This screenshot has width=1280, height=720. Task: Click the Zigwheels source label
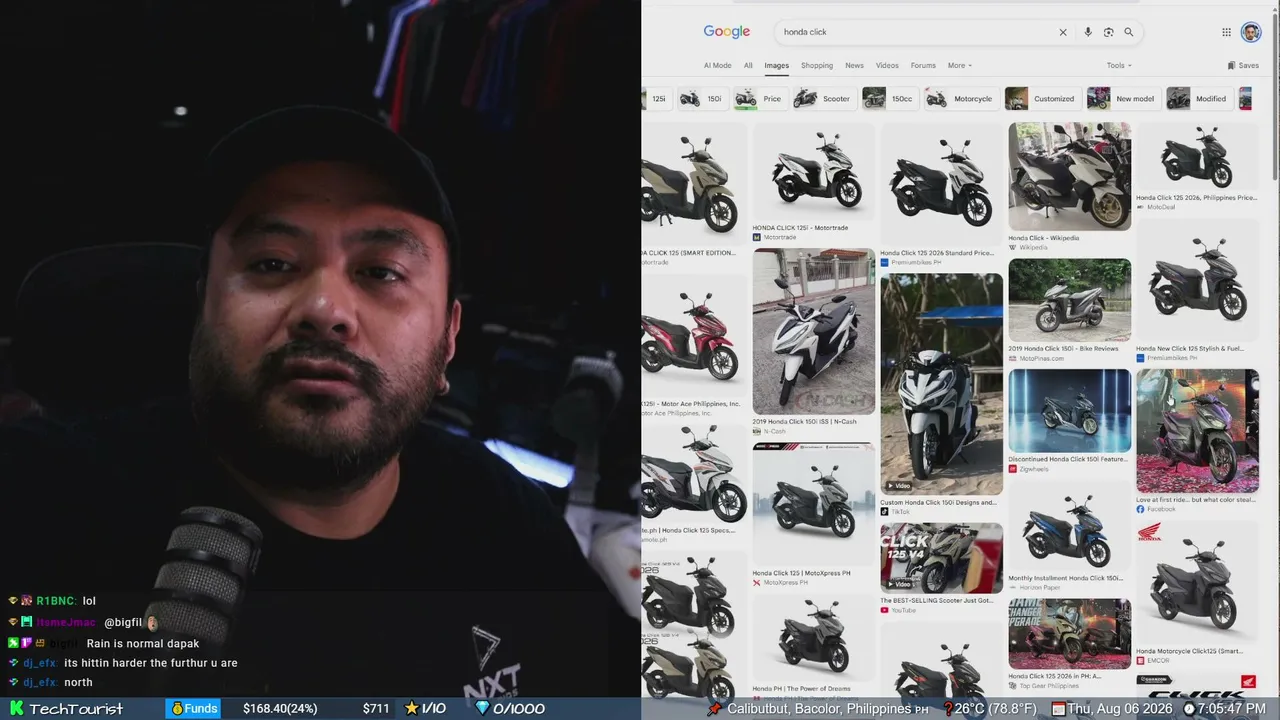[x=1034, y=469]
